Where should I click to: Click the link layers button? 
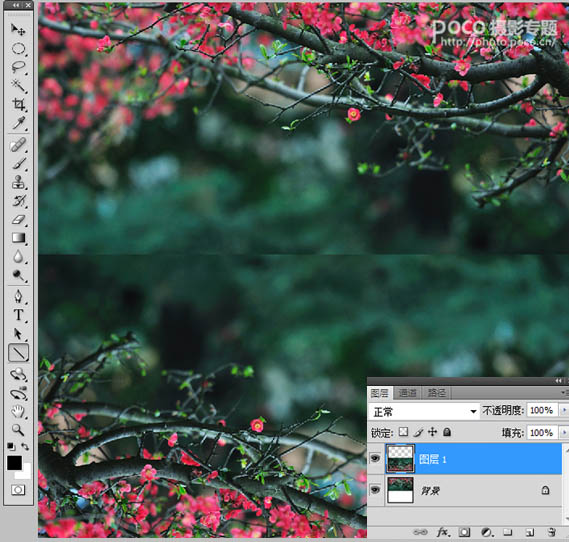point(420,532)
